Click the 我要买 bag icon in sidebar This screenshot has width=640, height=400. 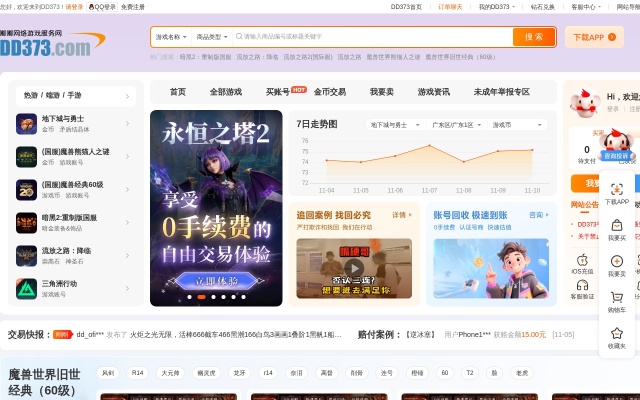click(617, 225)
